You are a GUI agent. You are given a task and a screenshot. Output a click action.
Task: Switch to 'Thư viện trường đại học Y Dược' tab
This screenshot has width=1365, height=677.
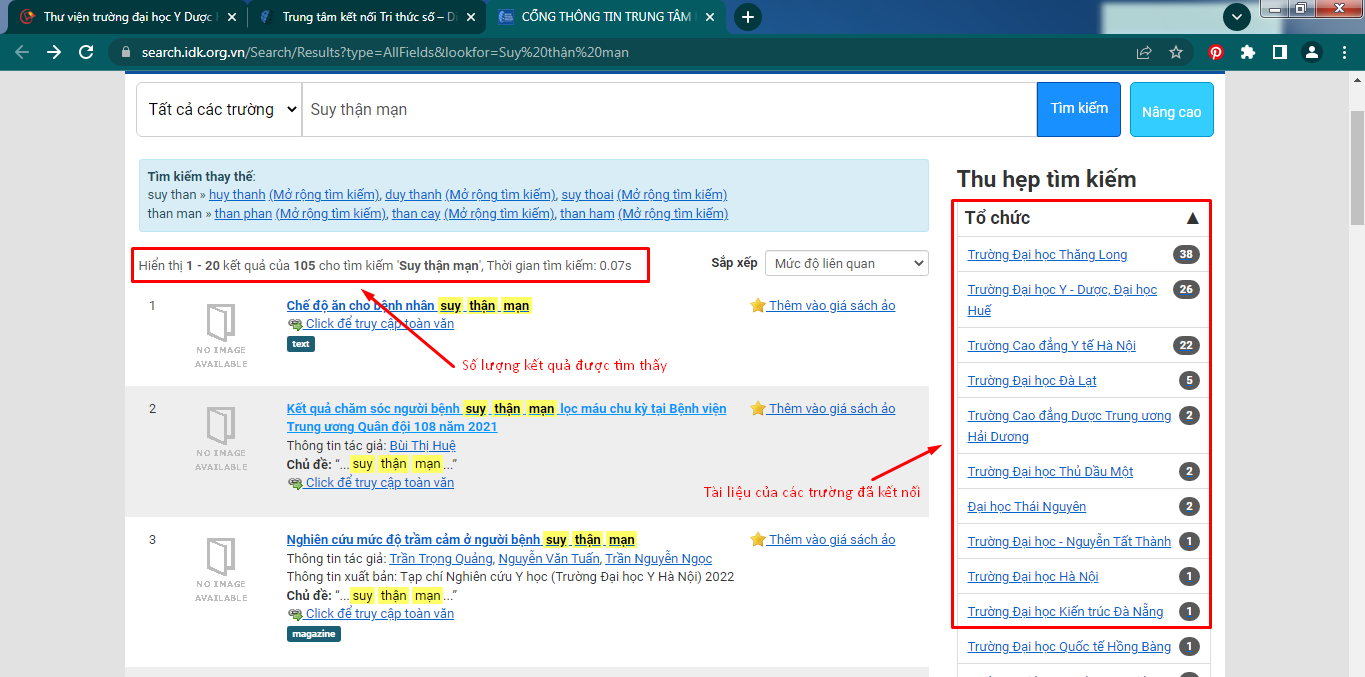pyautogui.click(x=127, y=17)
